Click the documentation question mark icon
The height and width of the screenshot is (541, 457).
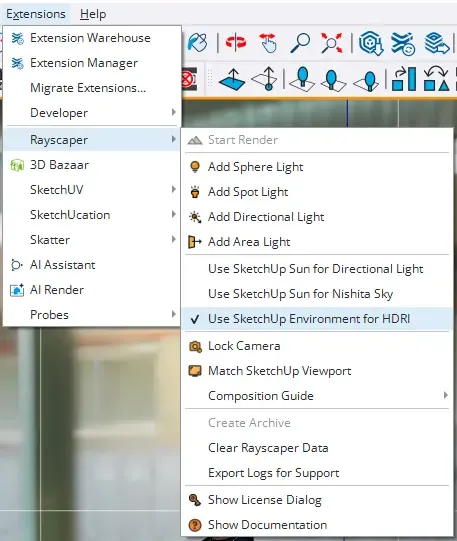(x=195, y=525)
